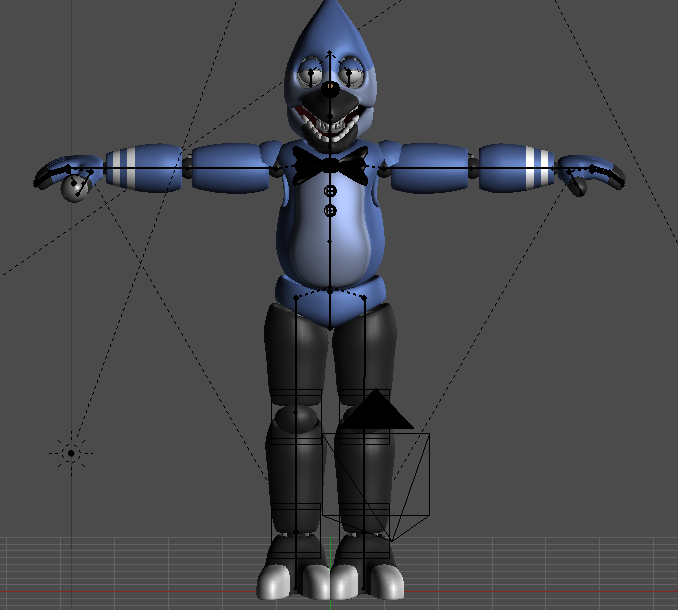Select the blue pelvis piece below the belly

click(x=330, y=300)
